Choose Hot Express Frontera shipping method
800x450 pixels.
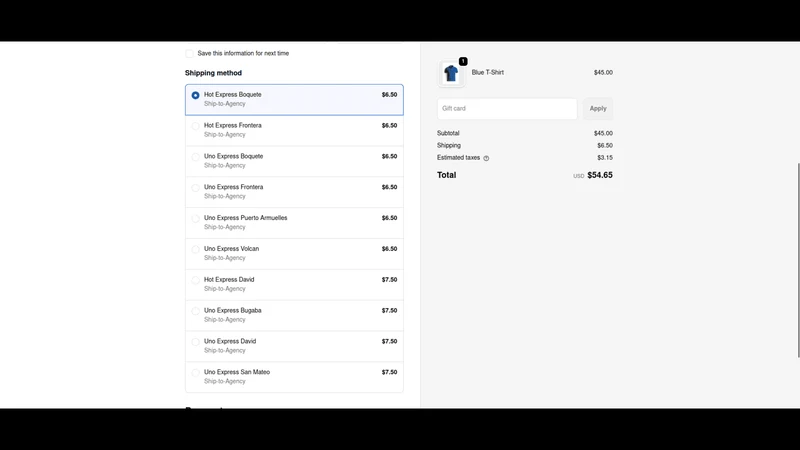click(x=294, y=130)
